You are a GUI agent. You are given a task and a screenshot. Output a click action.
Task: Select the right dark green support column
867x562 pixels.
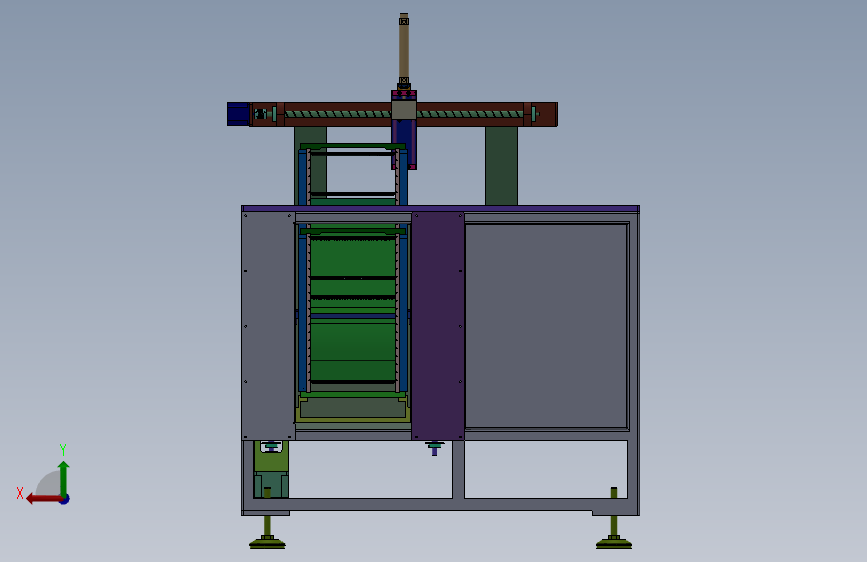(x=502, y=166)
